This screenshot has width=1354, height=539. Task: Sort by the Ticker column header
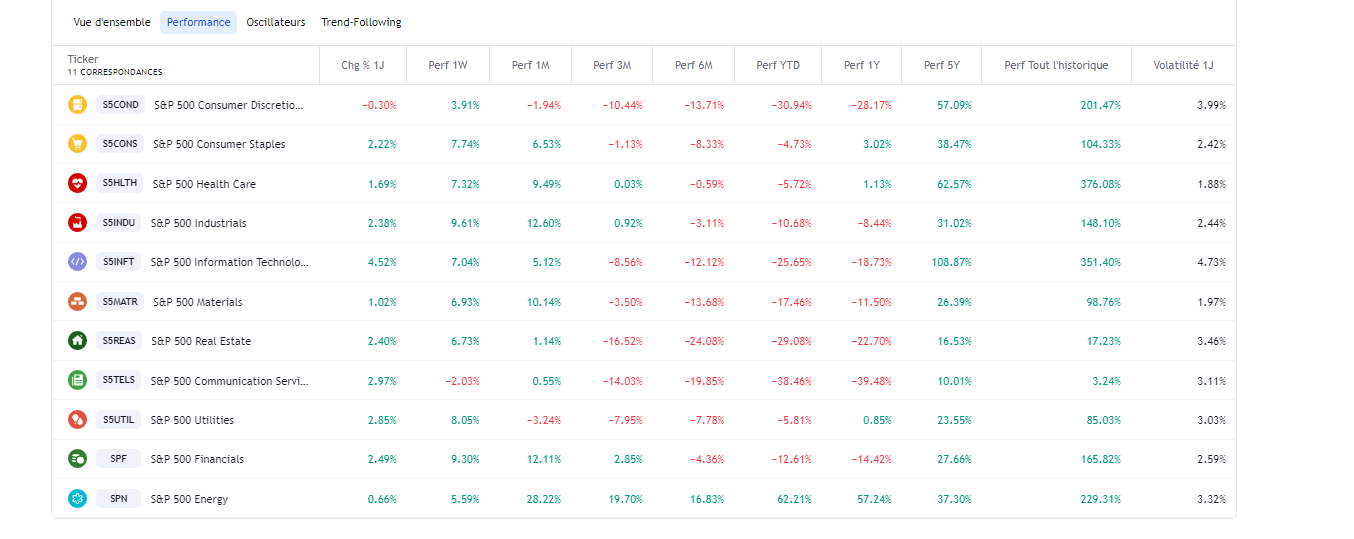[83, 60]
